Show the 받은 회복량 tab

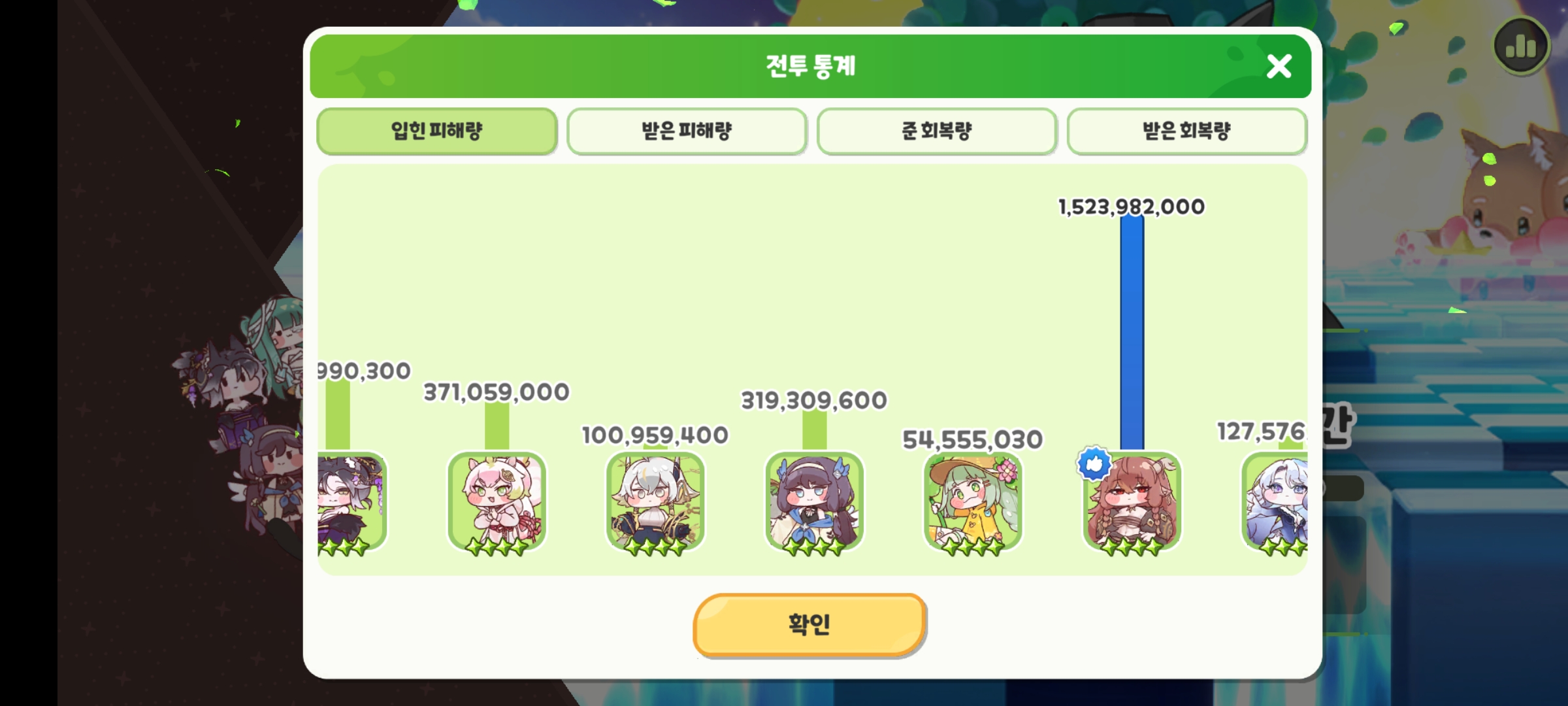(1186, 131)
